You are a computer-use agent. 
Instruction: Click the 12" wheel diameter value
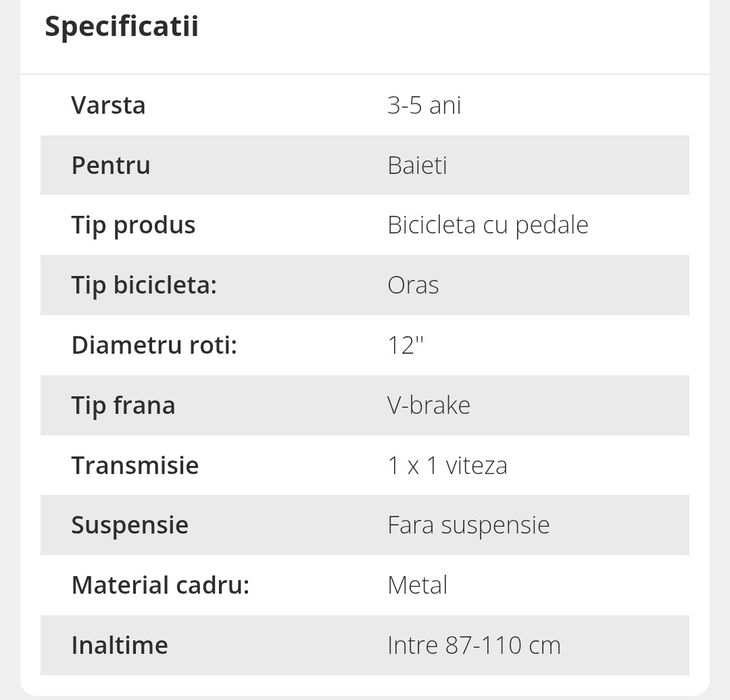[x=406, y=345]
